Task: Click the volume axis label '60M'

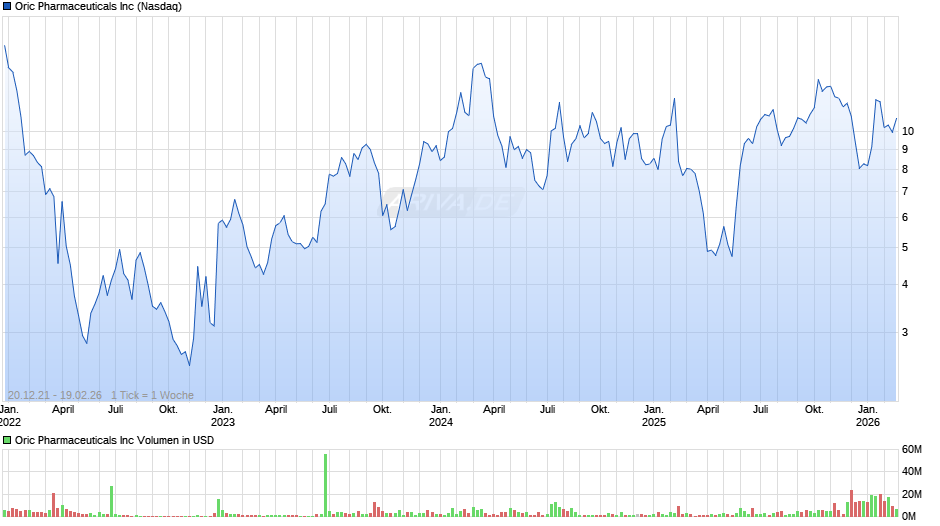Action: click(x=911, y=450)
